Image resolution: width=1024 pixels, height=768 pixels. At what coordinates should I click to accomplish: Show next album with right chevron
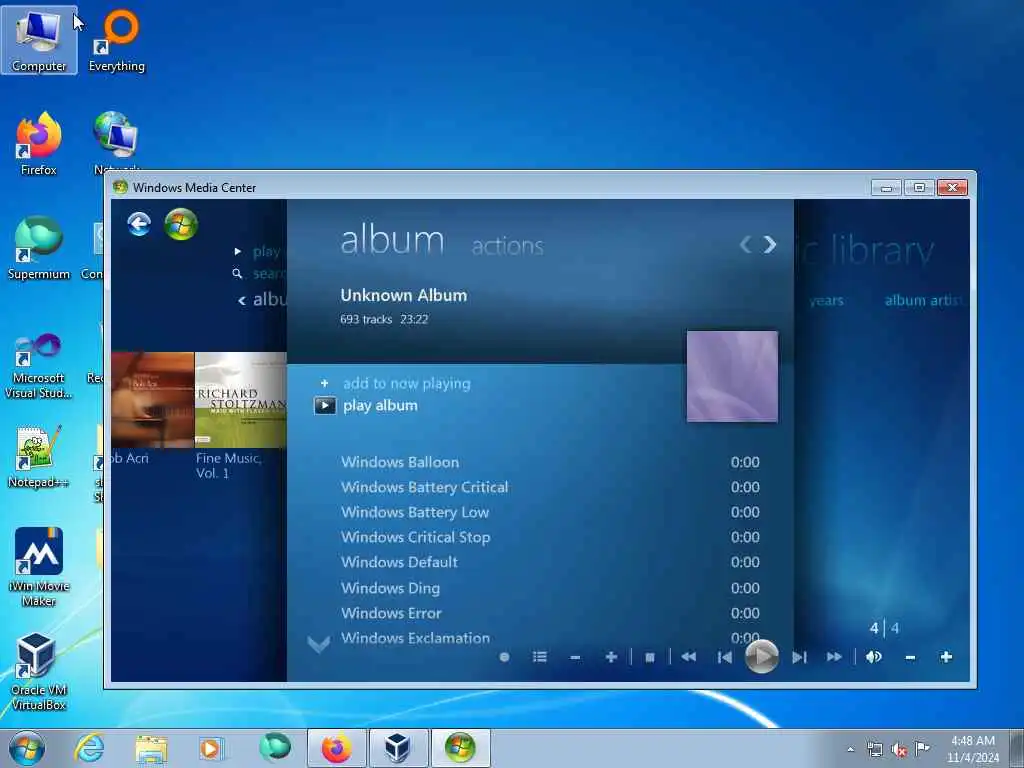[x=770, y=244]
